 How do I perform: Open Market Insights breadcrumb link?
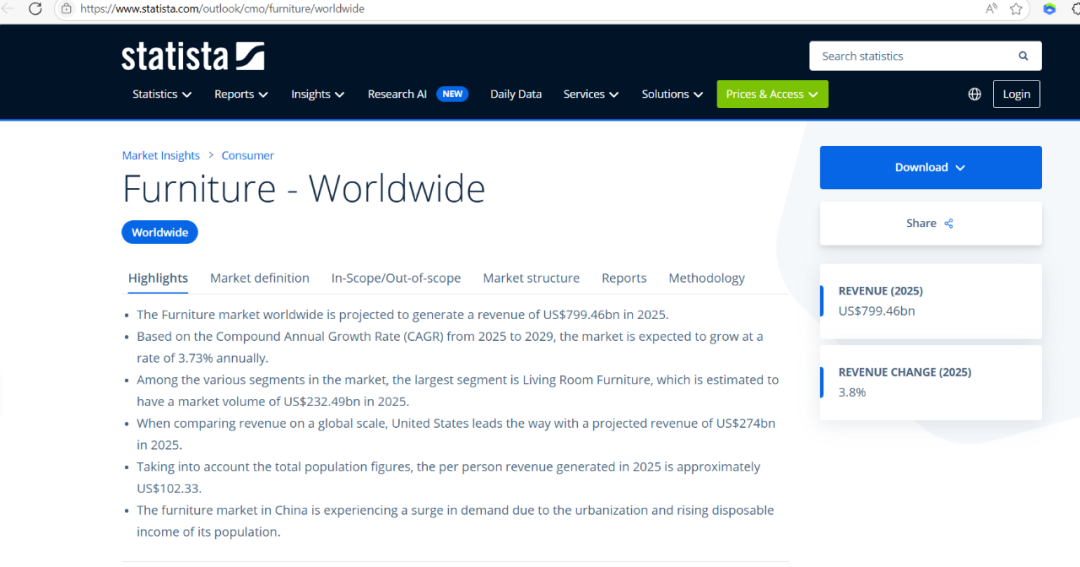160,156
